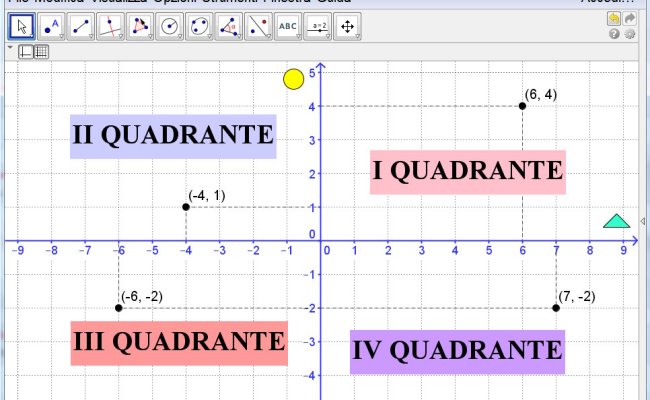Select the "III QUADRANTE" text box

(179, 343)
